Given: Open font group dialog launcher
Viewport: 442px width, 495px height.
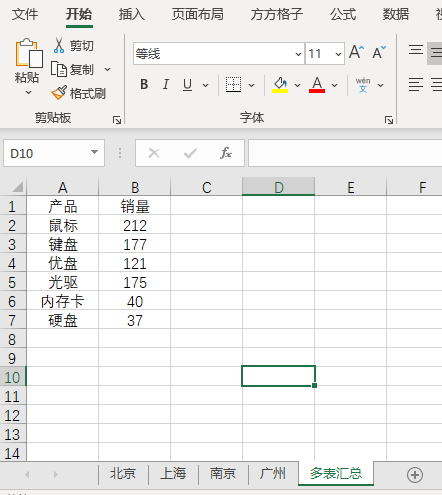Looking at the screenshot, I should (389, 120).
